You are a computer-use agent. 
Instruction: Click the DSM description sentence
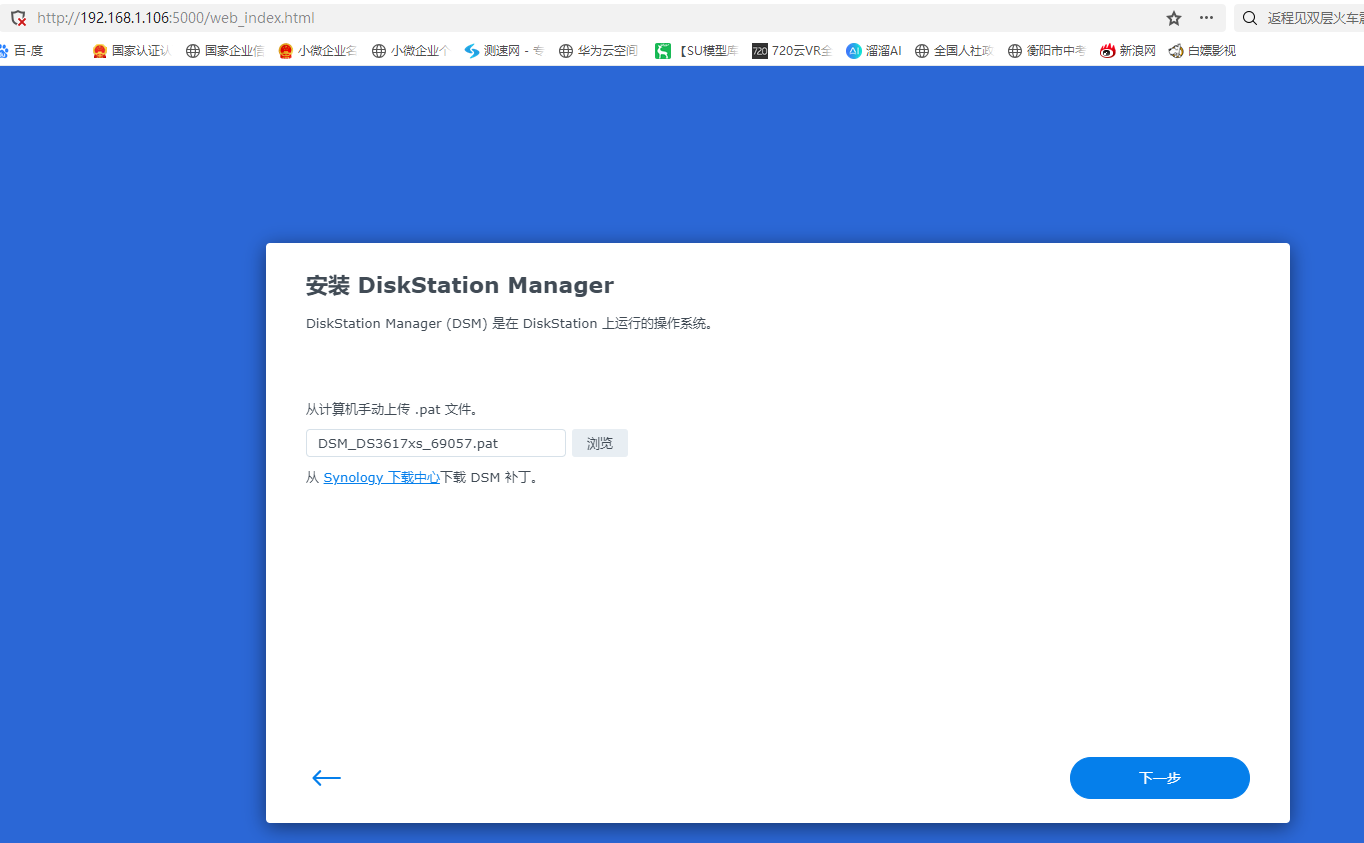pos(512,324)
